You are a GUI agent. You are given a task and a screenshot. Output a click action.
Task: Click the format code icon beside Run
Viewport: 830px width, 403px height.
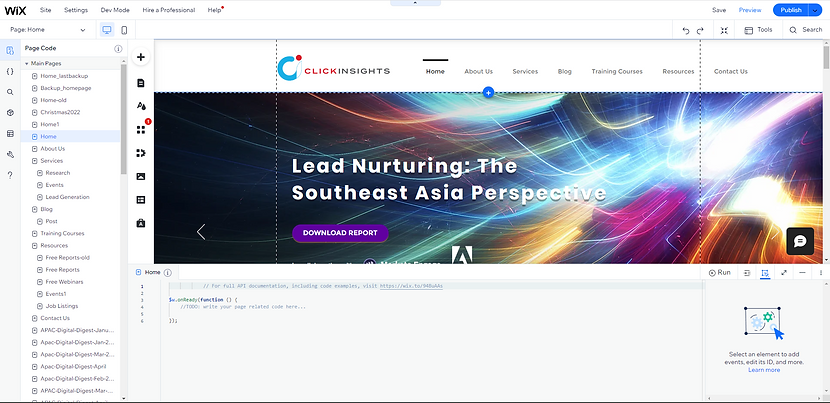pyautogui.click(x=747, y=273)
